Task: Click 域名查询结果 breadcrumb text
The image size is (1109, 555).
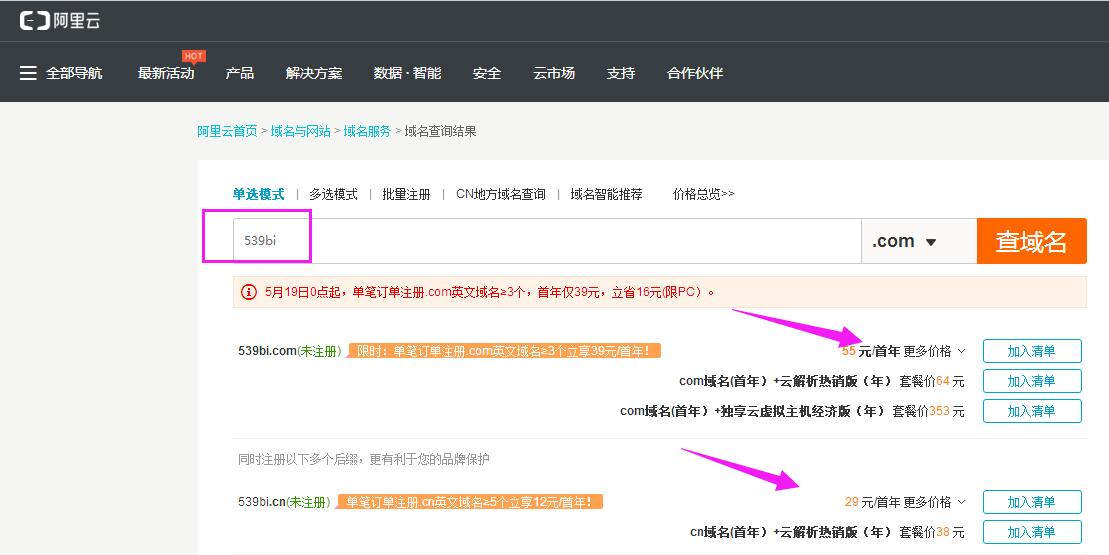Action: coord(440,131)
